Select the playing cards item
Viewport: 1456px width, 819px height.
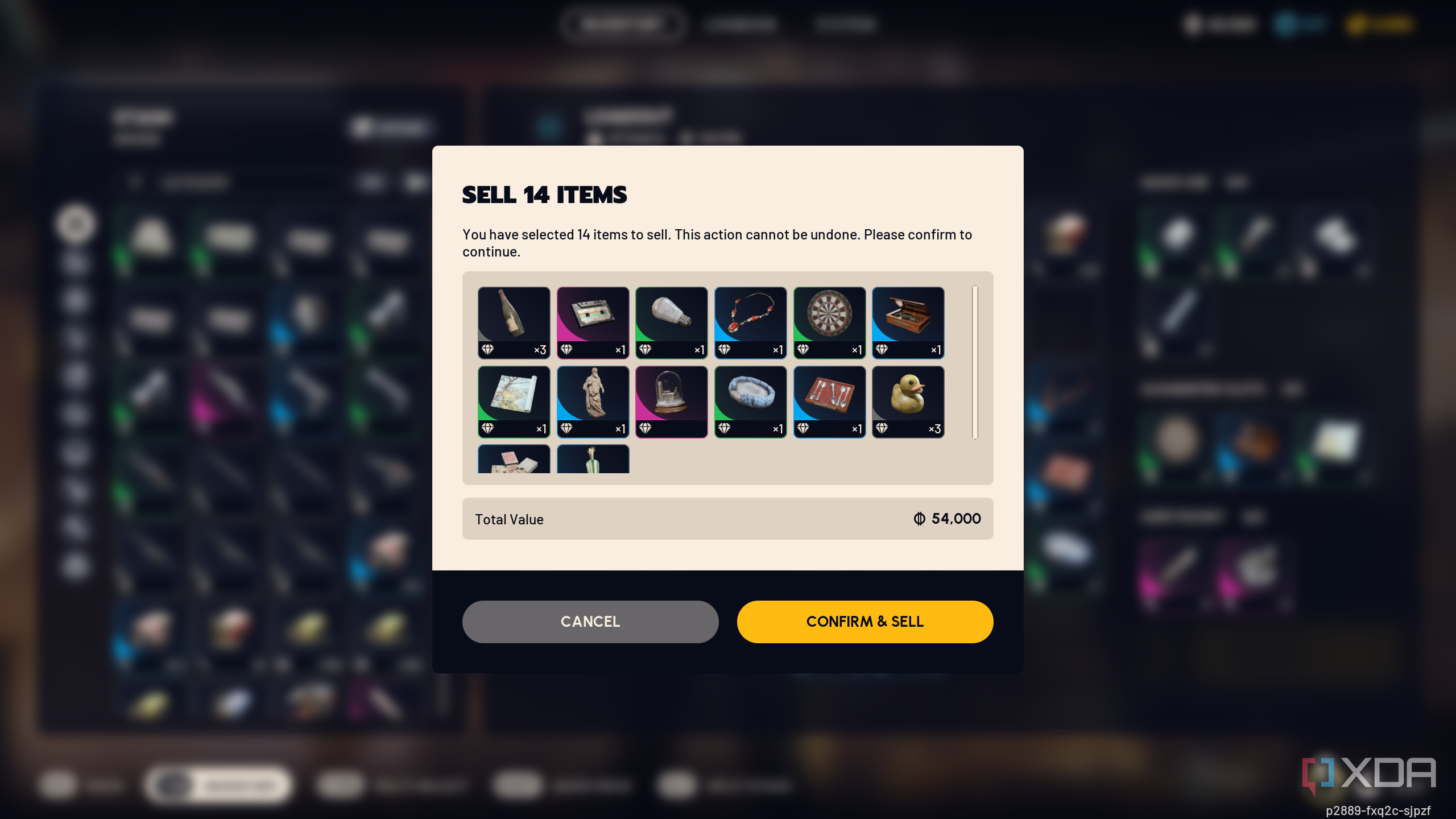coord(514,459)
